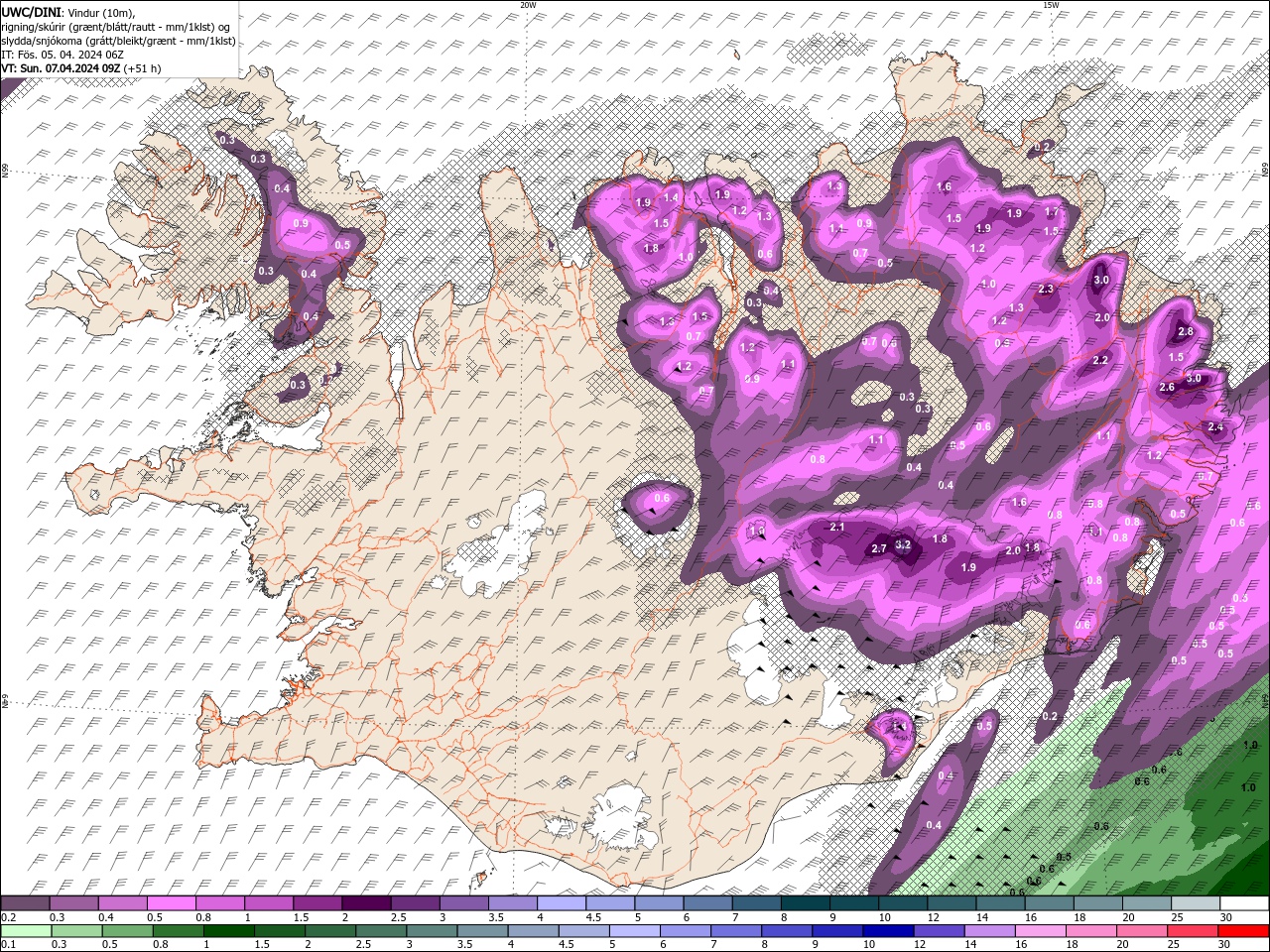The height and width of the screenshot is (952, 1270).
Task: Click the bright red 30 rain legend swatch
Action: click(1243, 931)
